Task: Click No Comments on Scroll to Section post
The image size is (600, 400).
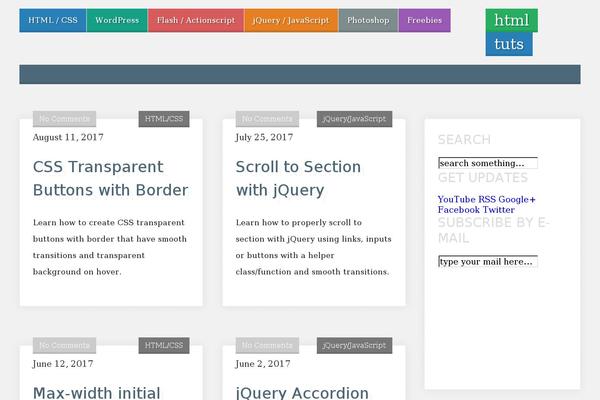Action: (x=267, y=119)
